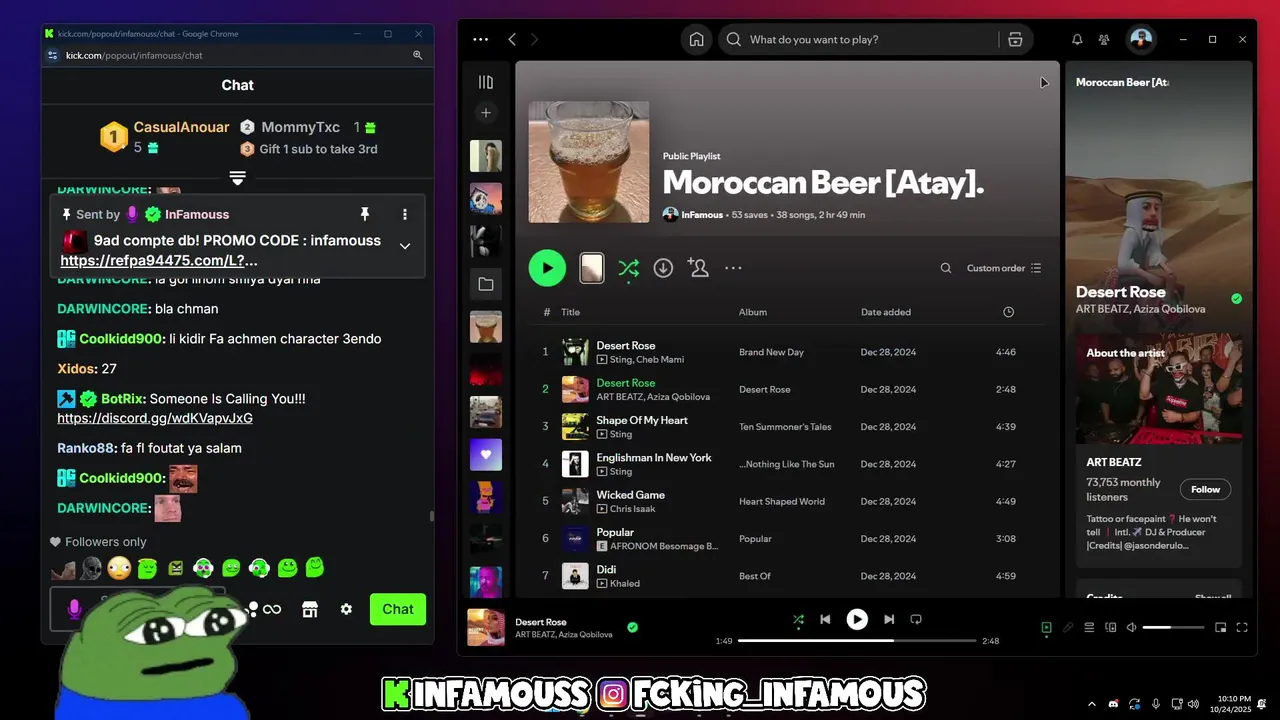Seek on the song progress bar

(x=857, y=640)
